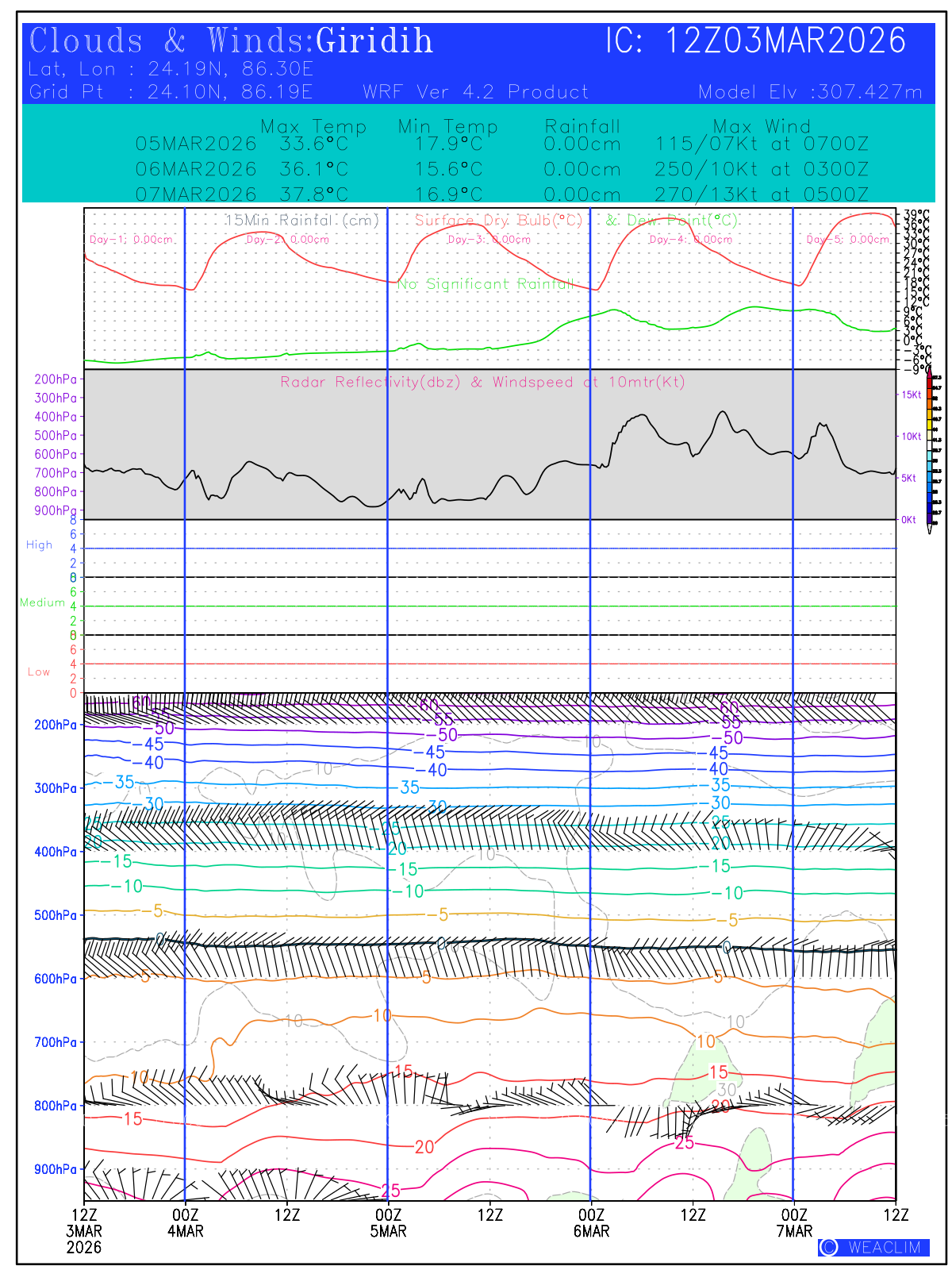Select the 12Z 3MAR 2026 start label
The width and height of the screenshot is (952, 1270).
tap(84, 1230)
